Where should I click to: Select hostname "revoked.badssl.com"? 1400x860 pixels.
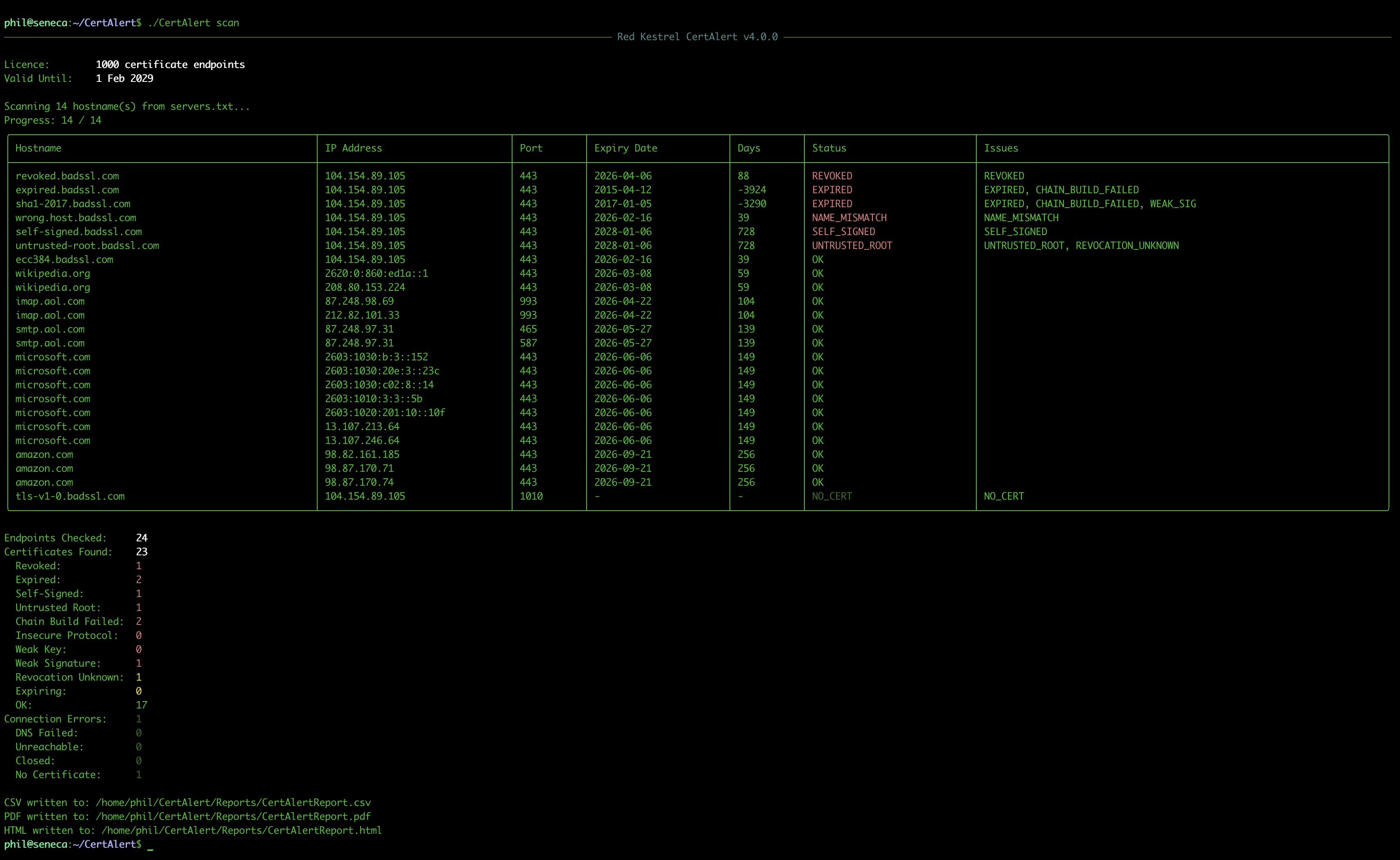(67, 176)
